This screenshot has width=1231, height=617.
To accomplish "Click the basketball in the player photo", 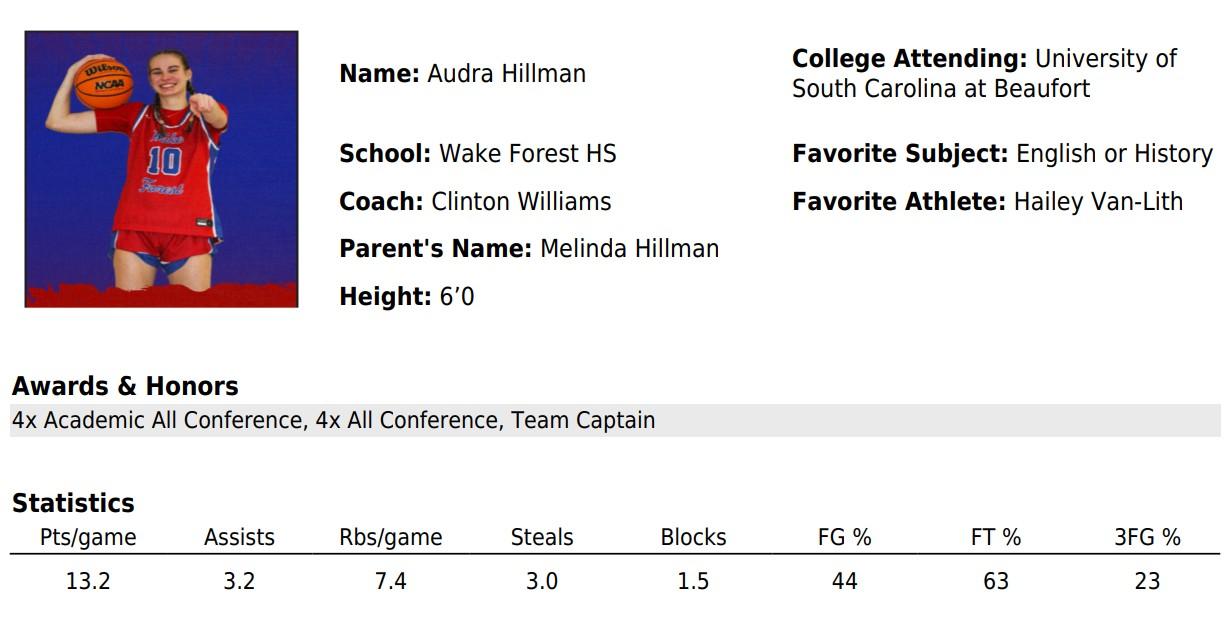I will tap(103, 82).
